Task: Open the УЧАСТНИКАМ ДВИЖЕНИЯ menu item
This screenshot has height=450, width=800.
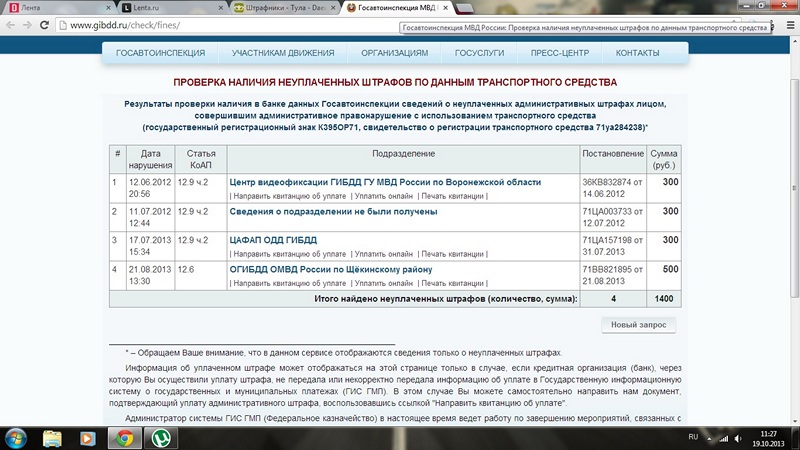Action: pos(283,52)
